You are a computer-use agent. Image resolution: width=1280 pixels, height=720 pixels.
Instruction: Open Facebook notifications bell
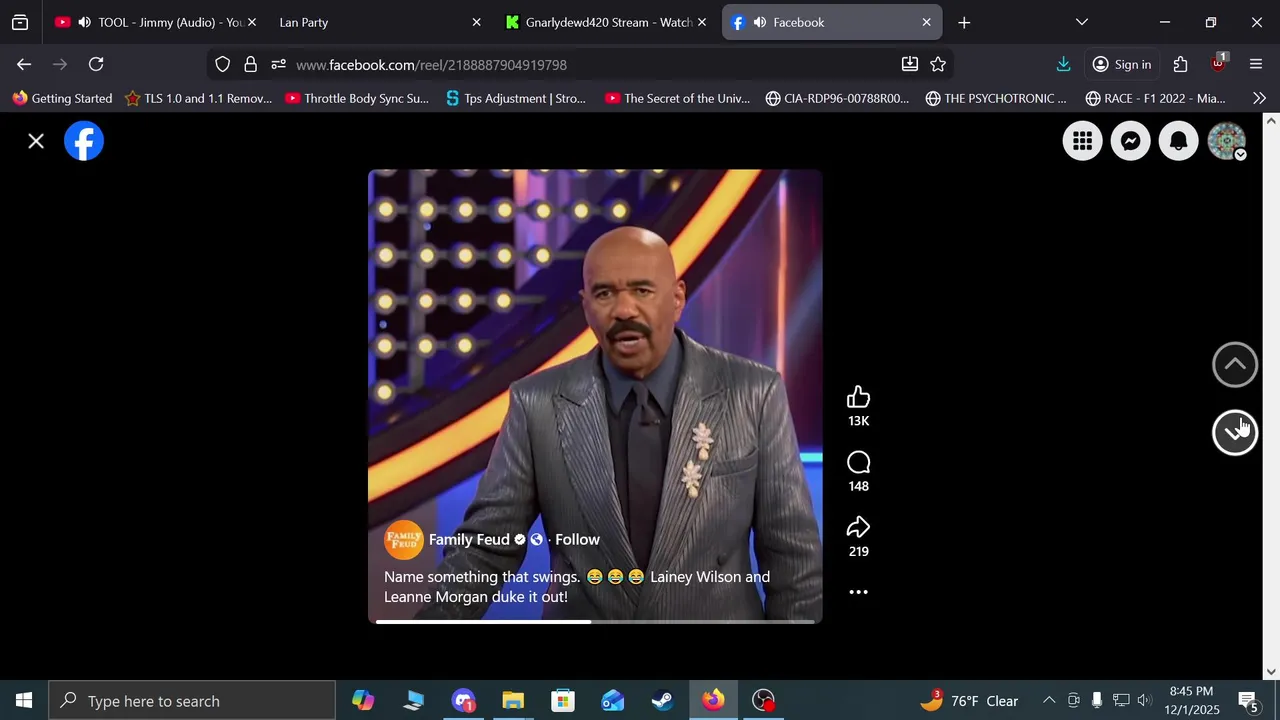tap(1178, 141)
